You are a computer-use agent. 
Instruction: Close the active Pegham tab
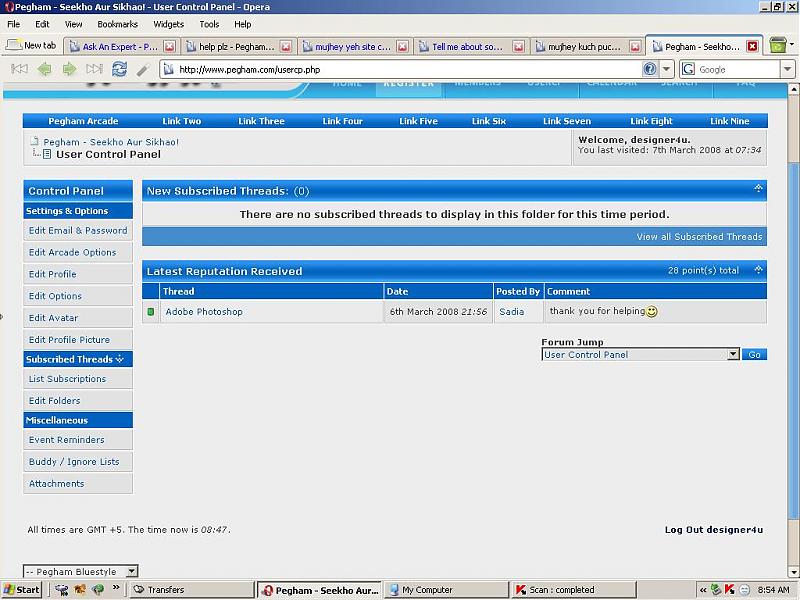[x=752, y=46]
